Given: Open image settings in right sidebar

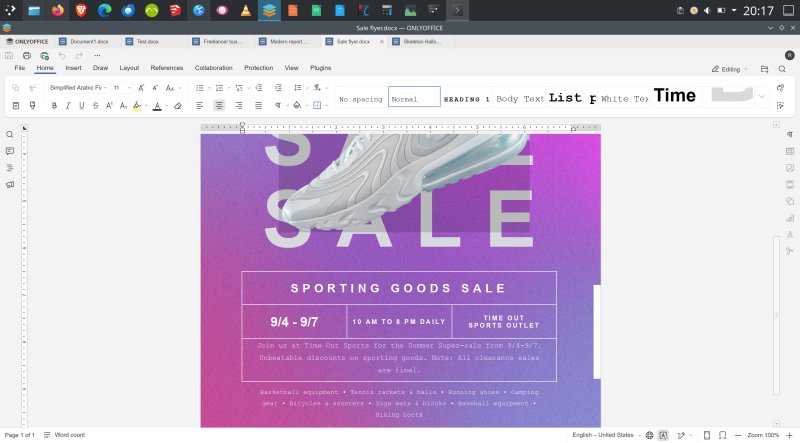Looking at the screenshot, I should [789, 167].
